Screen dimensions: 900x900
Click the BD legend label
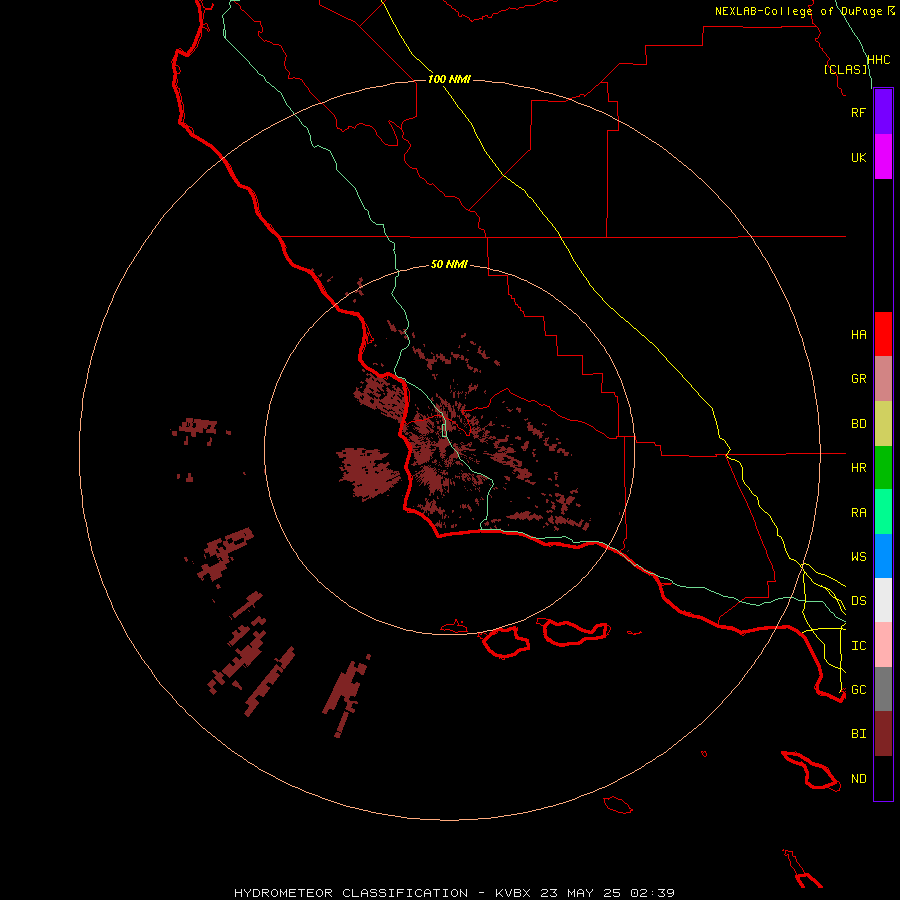coord(858,424)
